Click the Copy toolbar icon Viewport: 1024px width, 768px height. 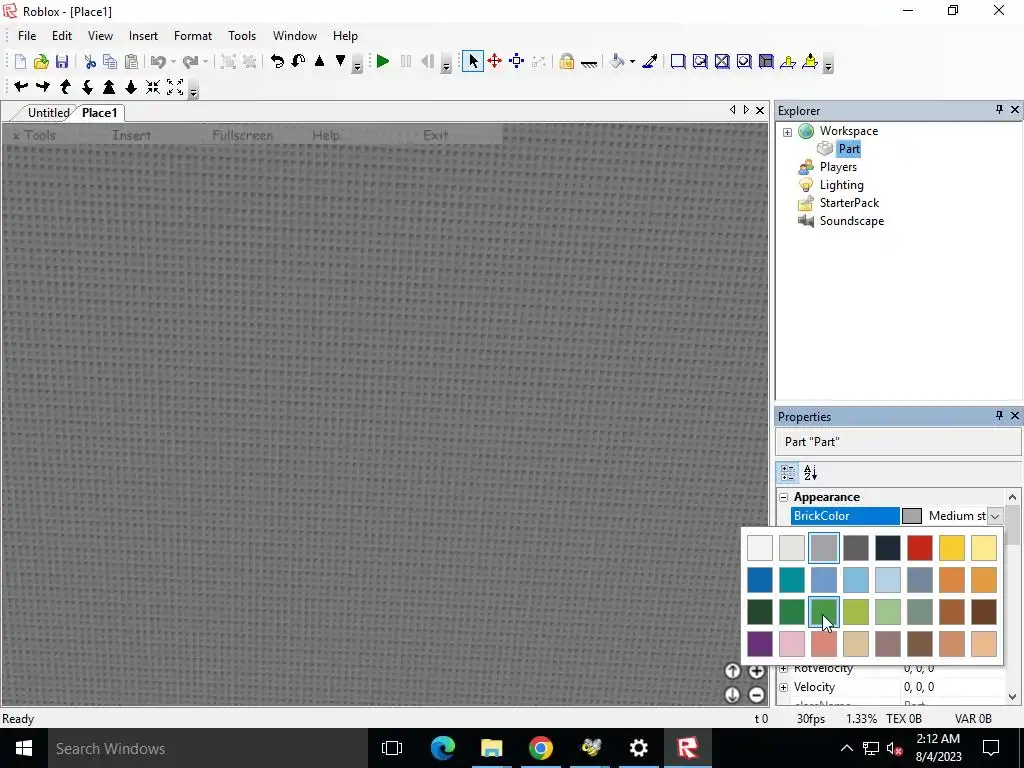[x=110, y=61]
